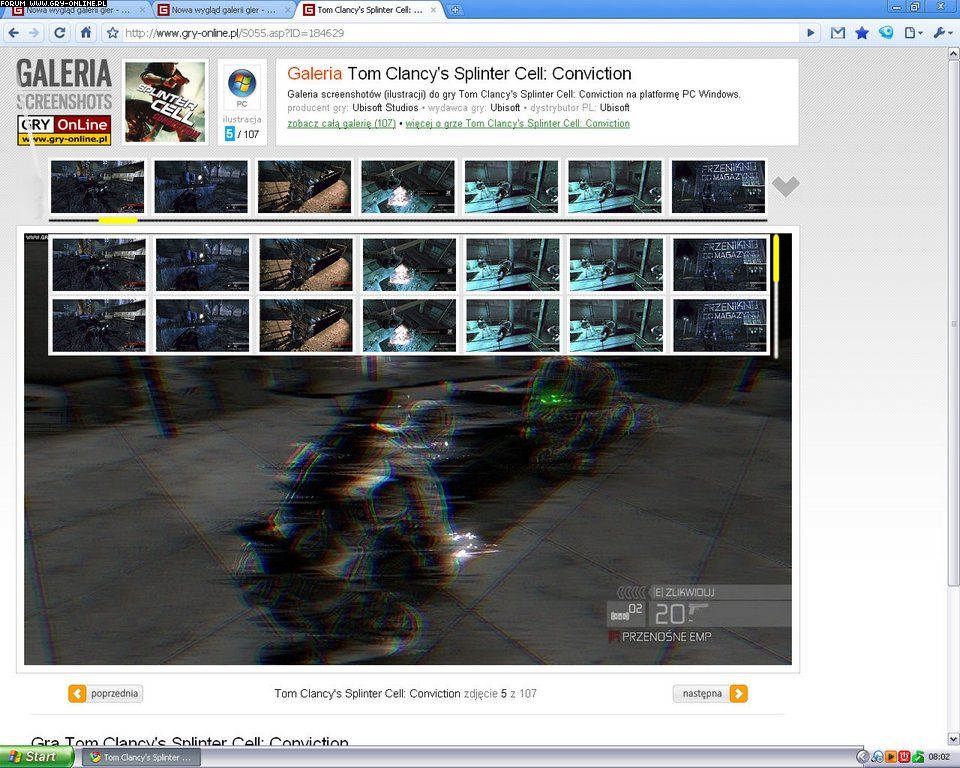The height and width of the screenshot is (768, 960).
Task: Open the browser home page icon
Action: [x=86, y=33]
